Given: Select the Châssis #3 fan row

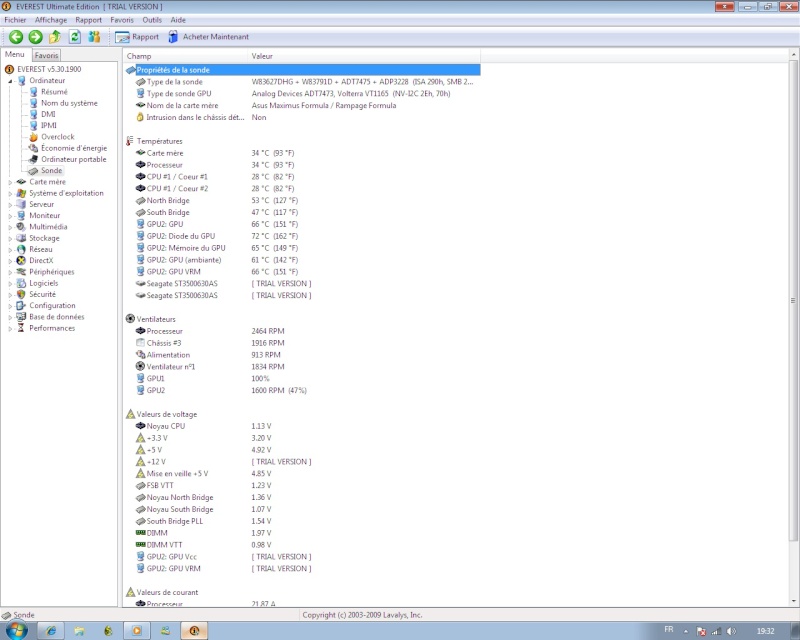Looking at the screenshot, I should (x=302, y=343).
